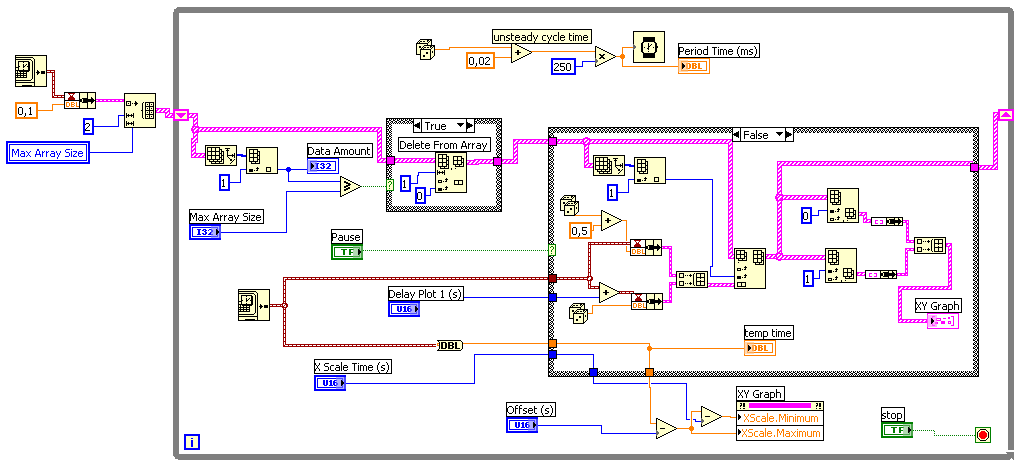This screenshot has width=1021, height=469.
Task: Click the Greater Or Equal comparison node
Action: tap(350, 186)
